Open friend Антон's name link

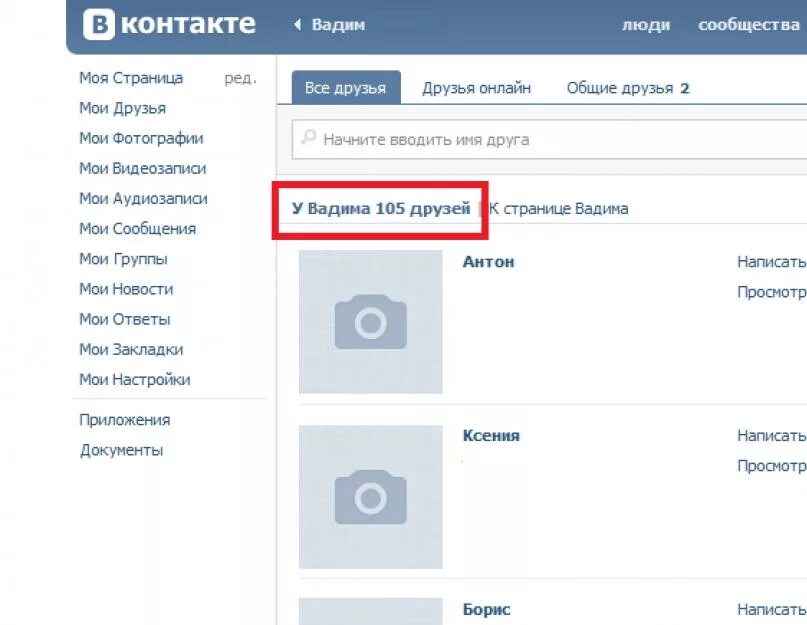pos(488,262)
